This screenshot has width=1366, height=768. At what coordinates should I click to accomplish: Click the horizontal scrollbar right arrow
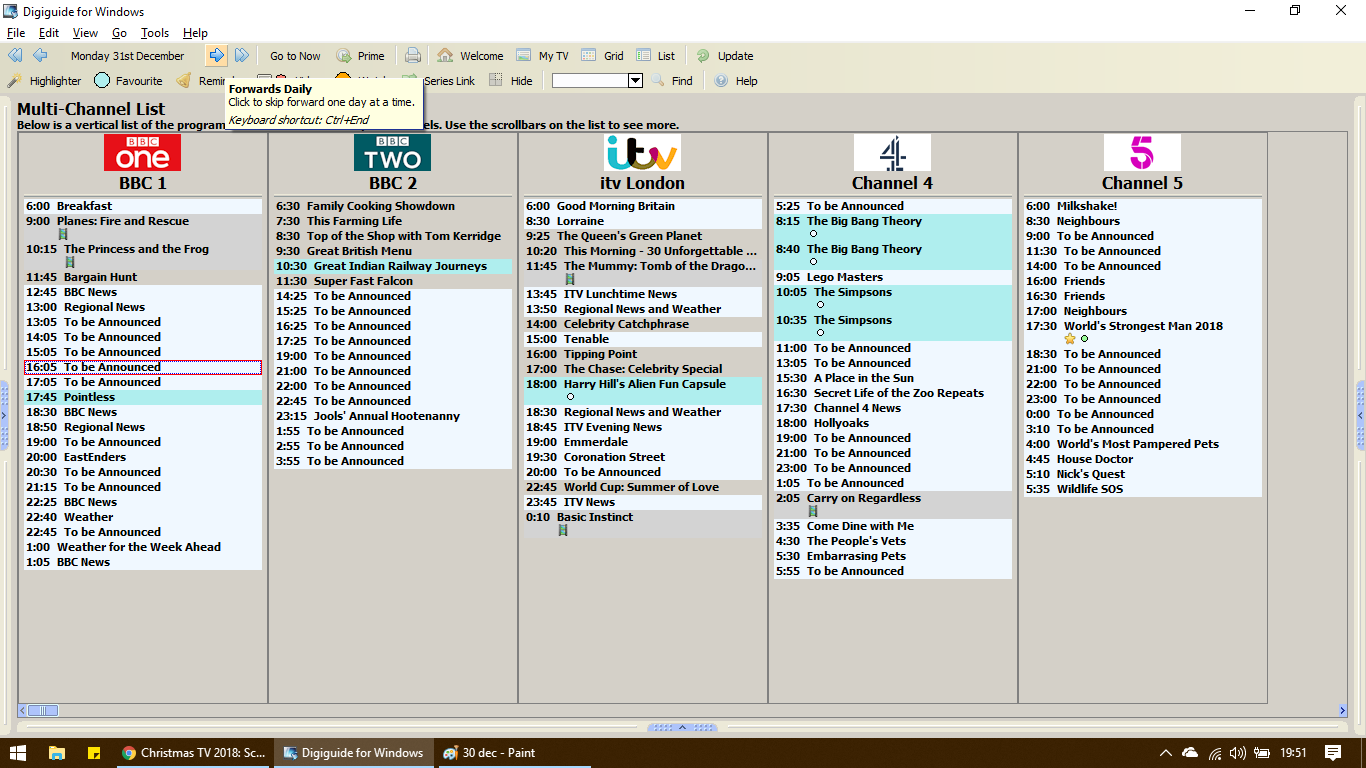coord(1342,710)
